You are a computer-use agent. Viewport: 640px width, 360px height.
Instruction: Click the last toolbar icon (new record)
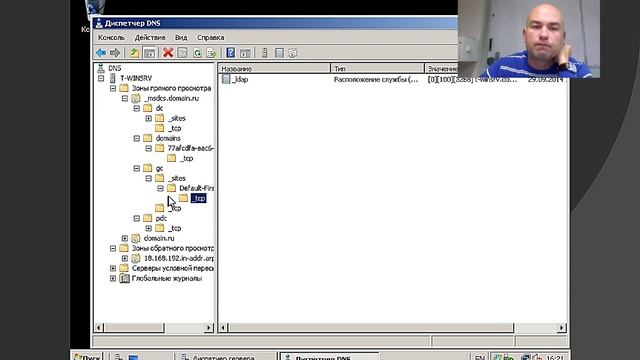point(293,53)
